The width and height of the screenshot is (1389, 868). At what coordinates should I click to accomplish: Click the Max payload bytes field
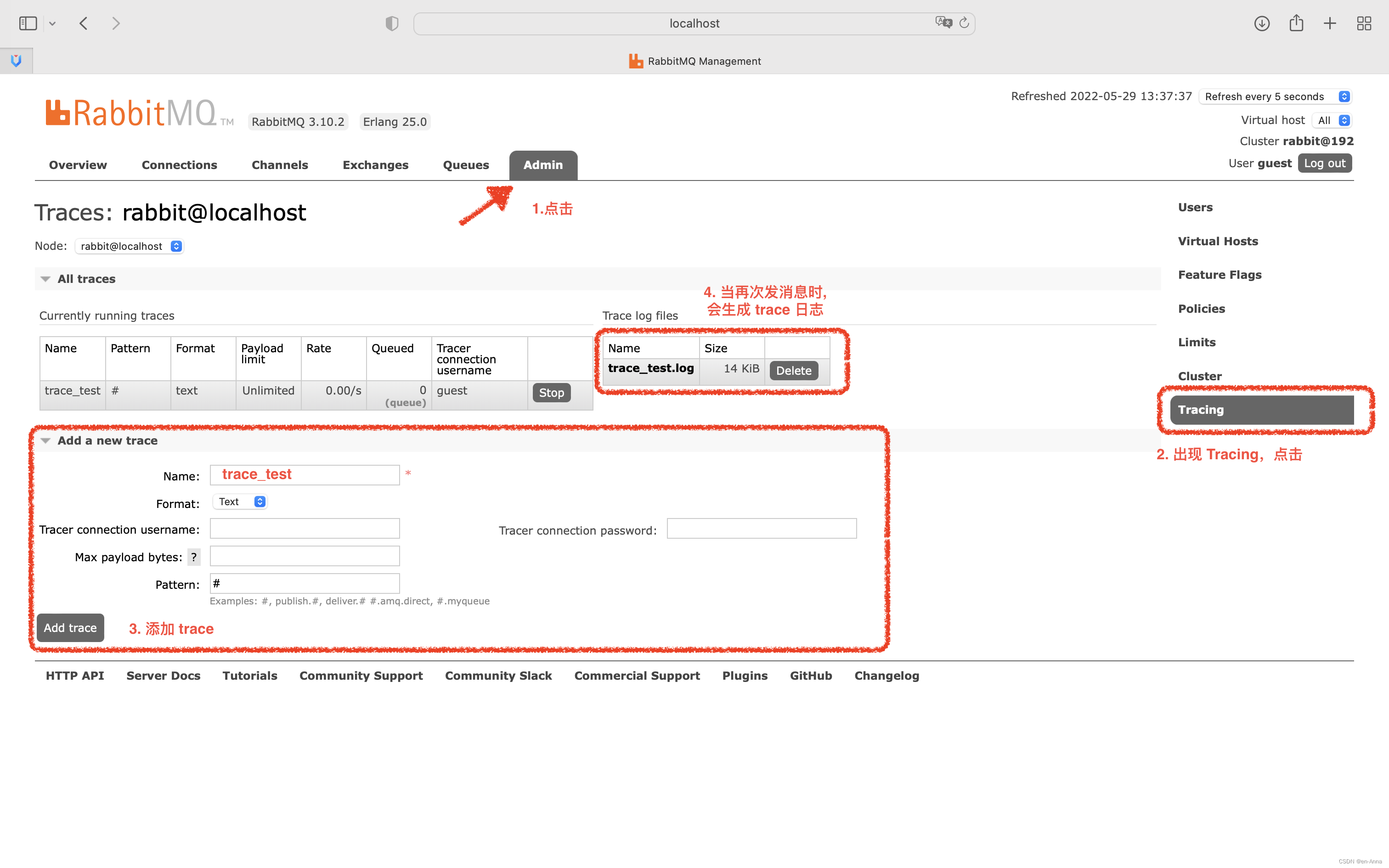pos(305,556)
